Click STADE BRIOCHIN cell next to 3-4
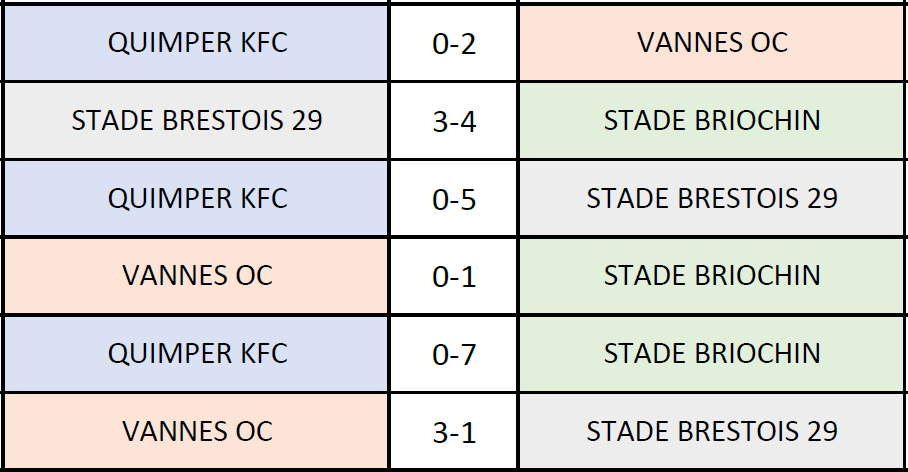This screenshot has width=908, height=472. (x=712, y=120)
